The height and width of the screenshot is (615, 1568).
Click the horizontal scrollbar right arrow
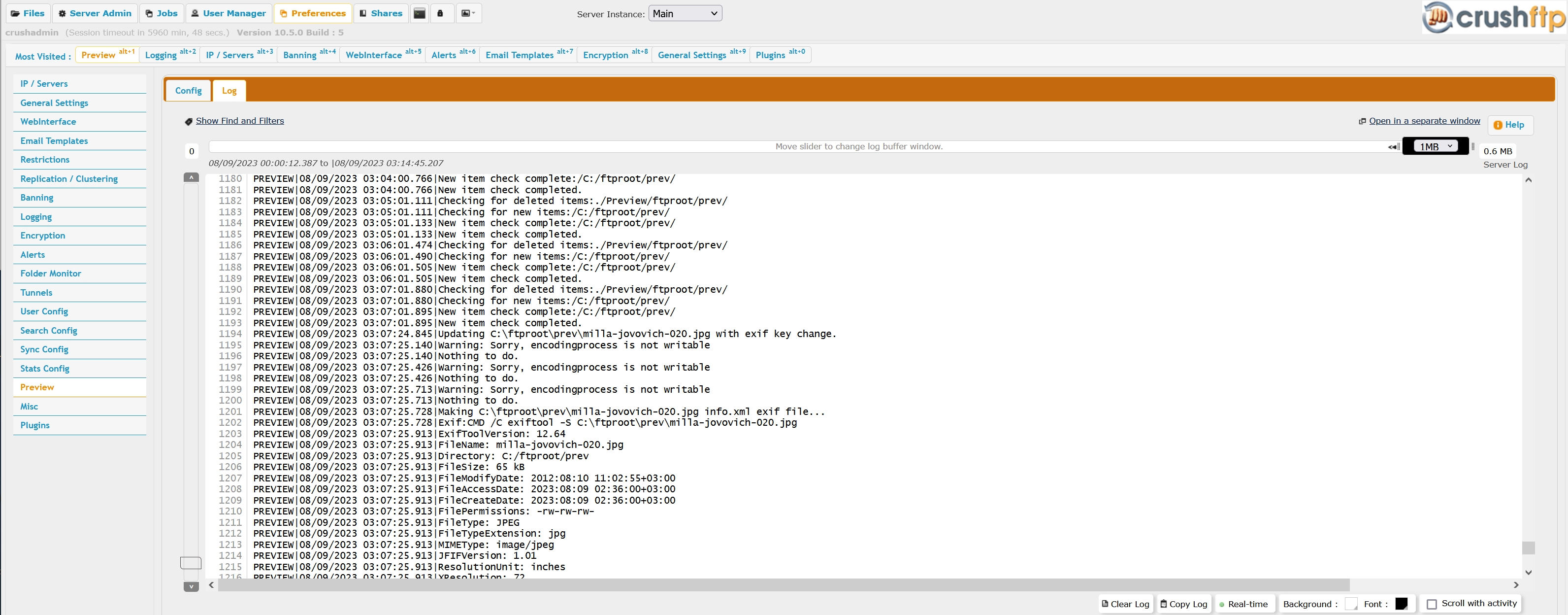tap(1516, 585)
